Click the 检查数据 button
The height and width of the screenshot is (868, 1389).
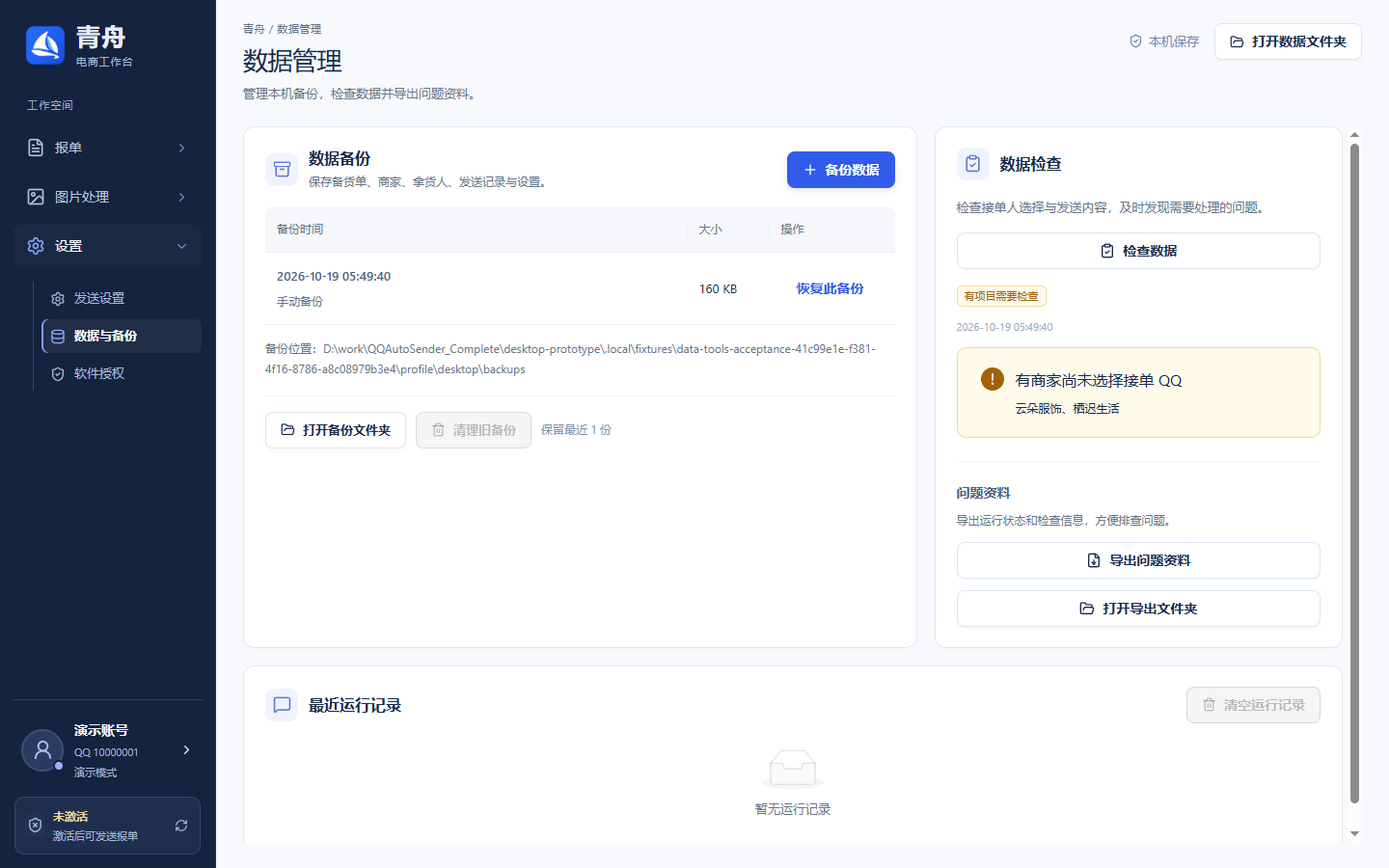[1138, 251]
